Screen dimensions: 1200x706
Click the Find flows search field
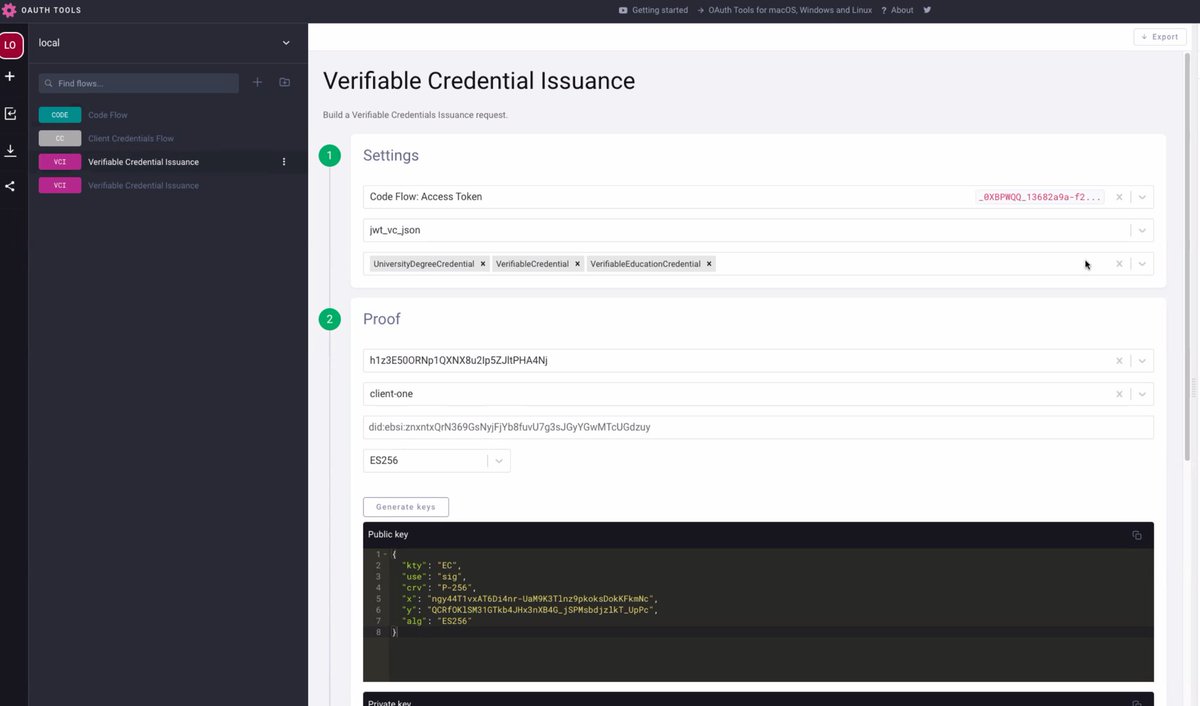tap(140, 82)
